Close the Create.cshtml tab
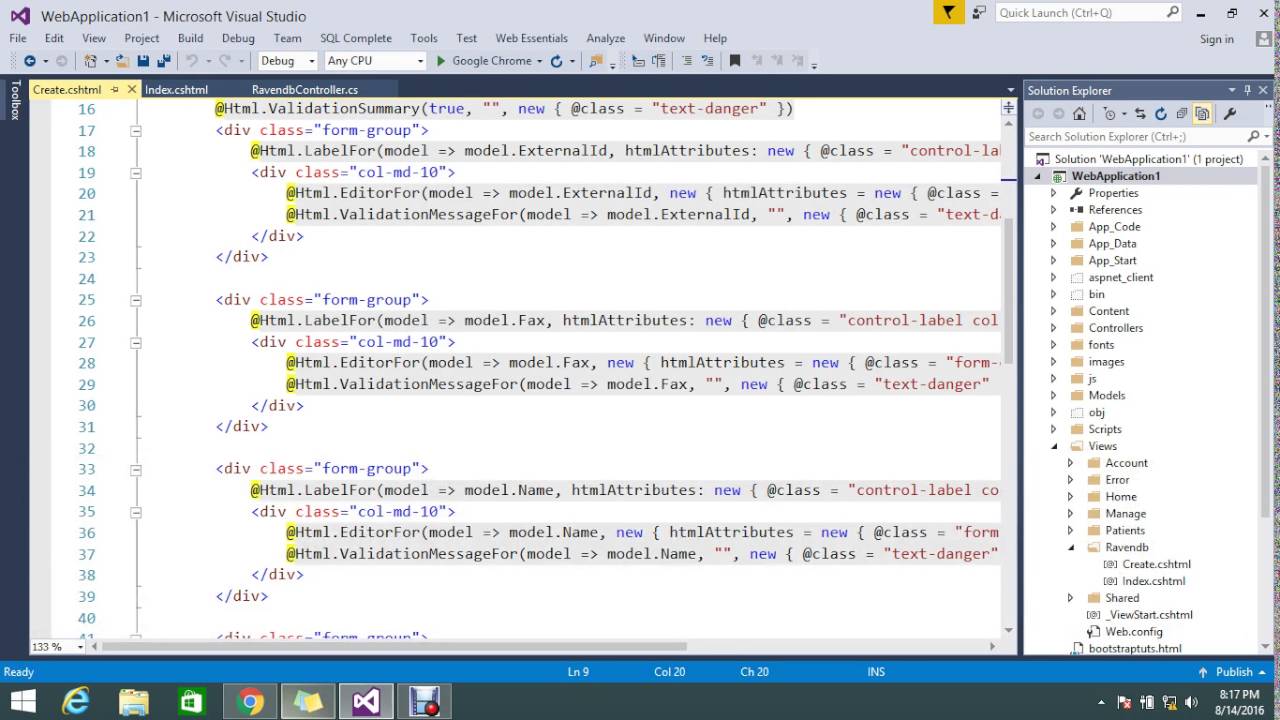Image resolution: width=1280 pixels, height=720 pixels. tap(132, 89)
